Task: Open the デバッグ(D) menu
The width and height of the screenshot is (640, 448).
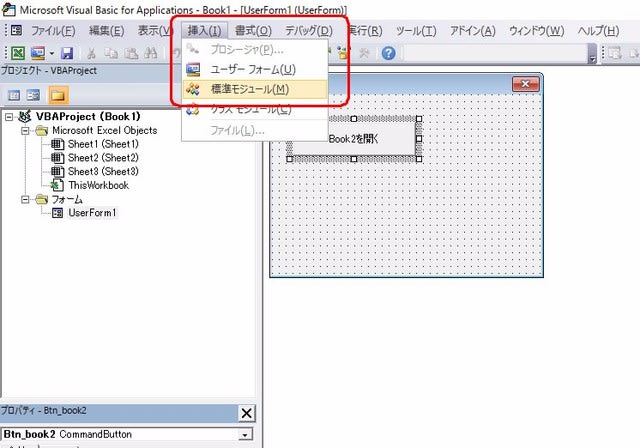Action: click(x=309, y=31)
